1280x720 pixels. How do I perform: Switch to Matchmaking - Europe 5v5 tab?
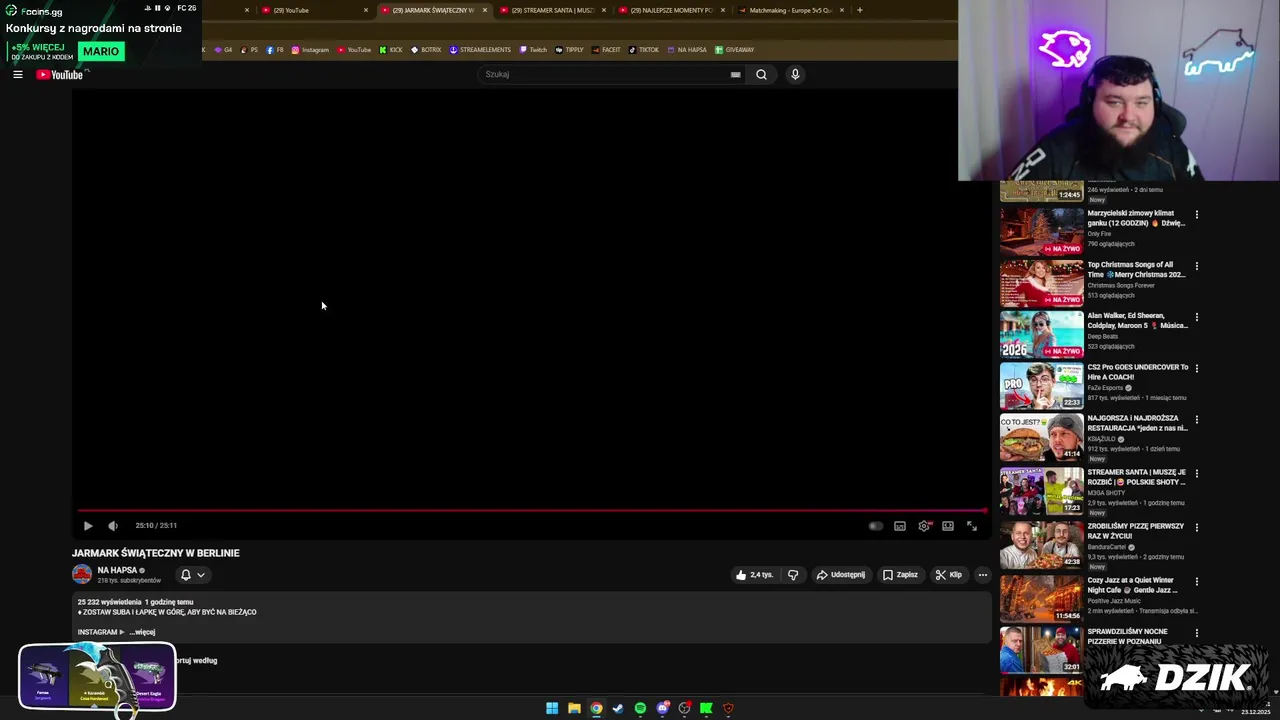(790, 10)
